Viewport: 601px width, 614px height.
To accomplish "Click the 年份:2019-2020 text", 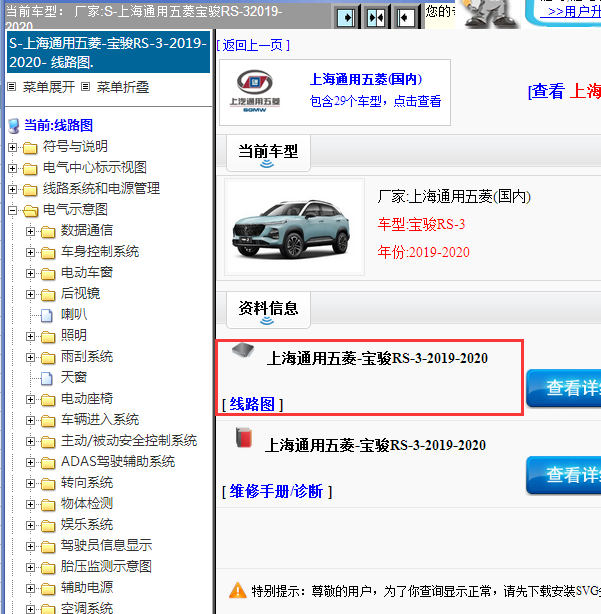I will point(423,252).
